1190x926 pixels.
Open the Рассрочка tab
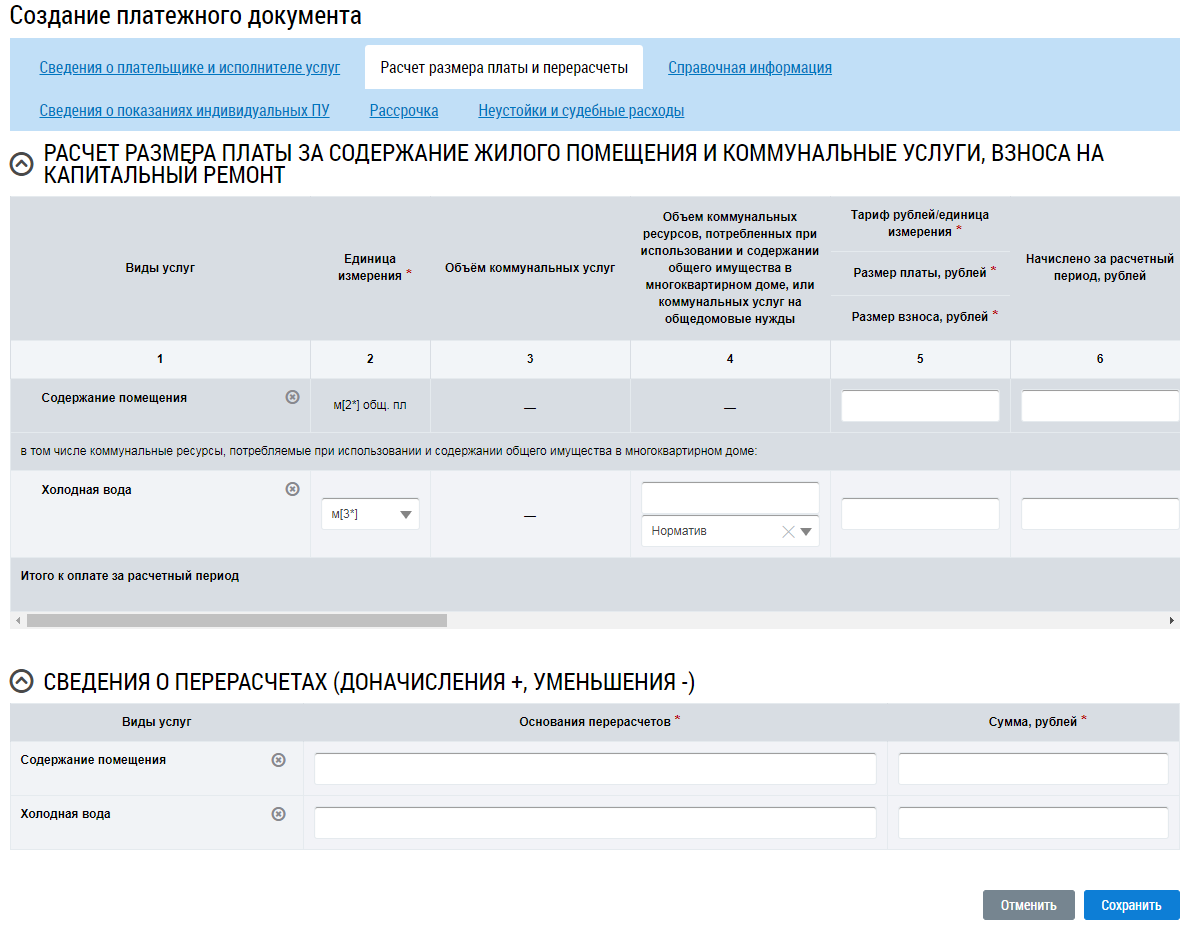coord(404,111)
